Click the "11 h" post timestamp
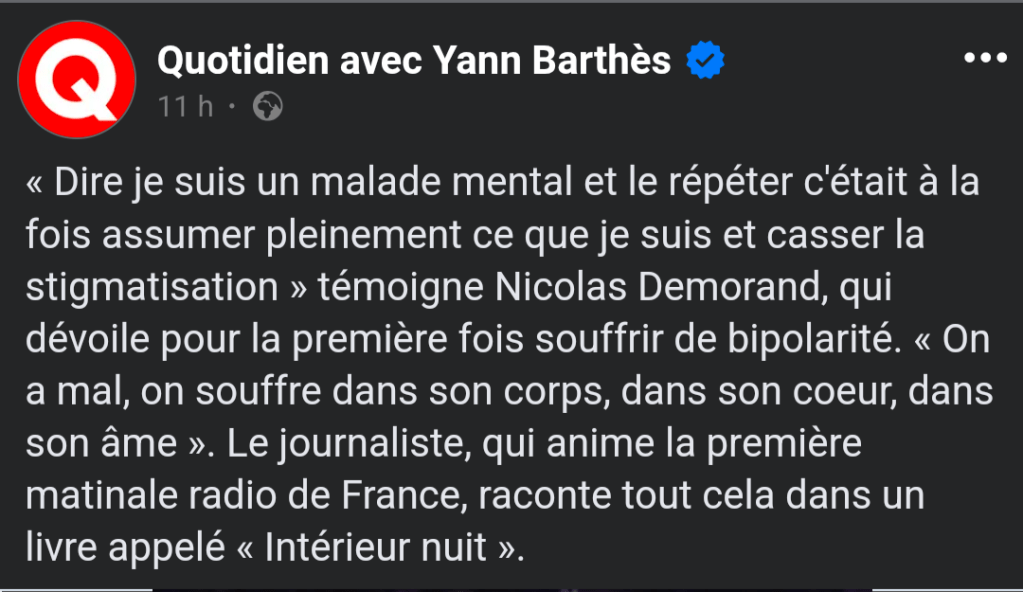The image size is (1023, 592). pyautogui.click(x=185, y=106)
